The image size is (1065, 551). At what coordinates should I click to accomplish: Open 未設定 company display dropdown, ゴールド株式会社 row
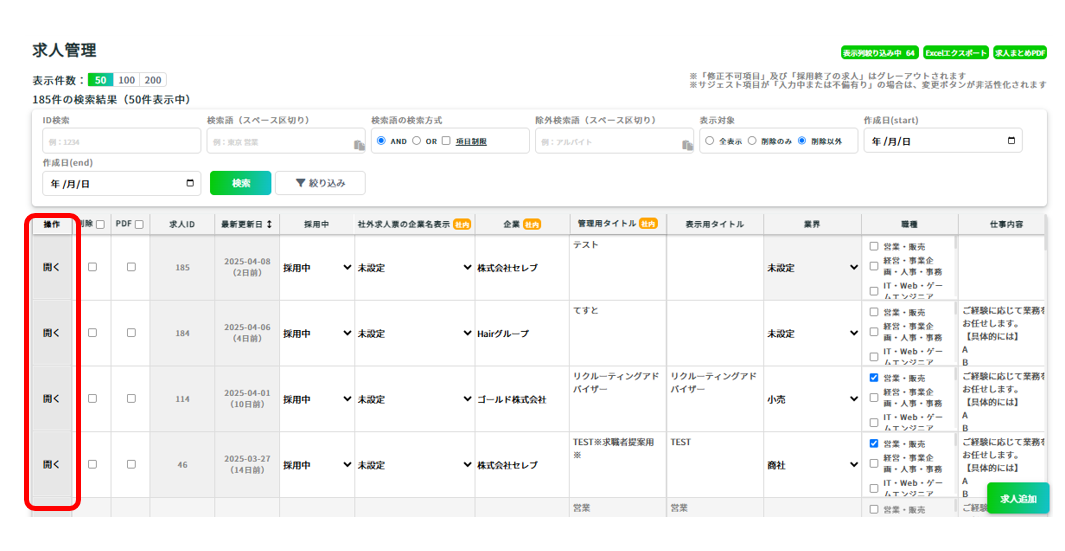click(414, 399)
